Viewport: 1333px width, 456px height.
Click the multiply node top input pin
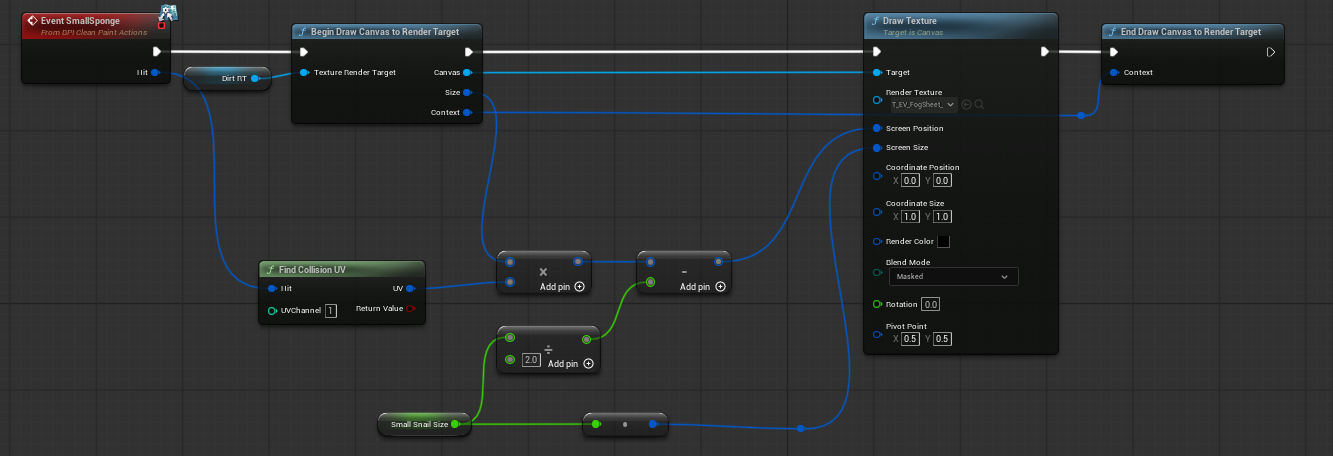pos(510,262)
